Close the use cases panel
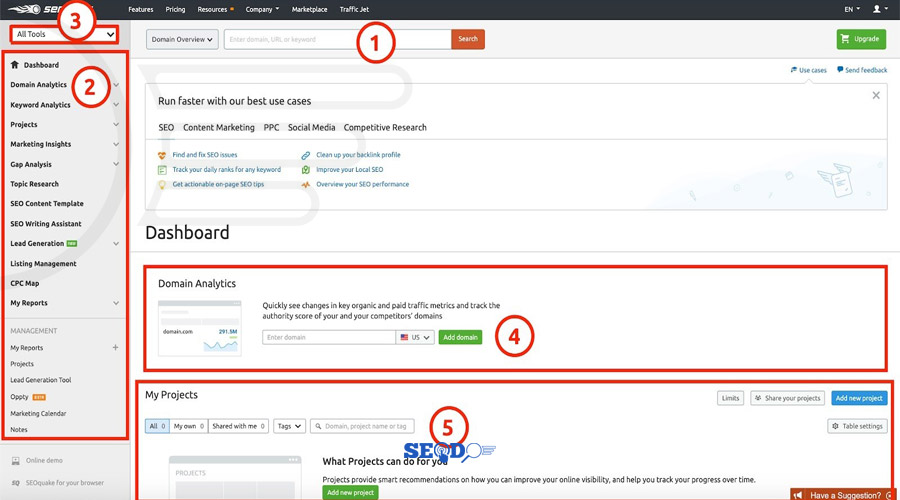Image resolution: width=900 pixels, height=500 pixels. (876, 95)
